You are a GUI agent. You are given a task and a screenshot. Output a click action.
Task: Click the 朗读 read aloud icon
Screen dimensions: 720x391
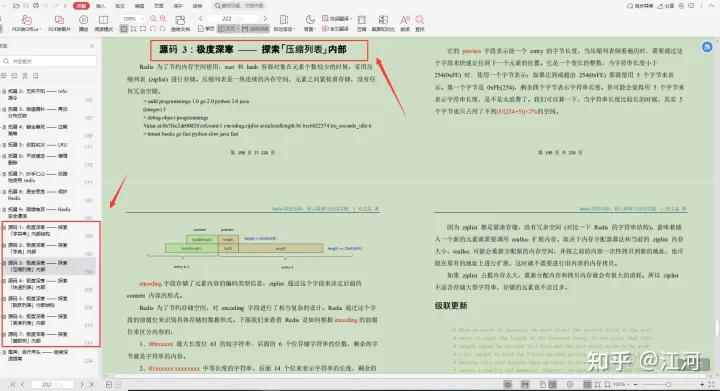pos(405,23)
